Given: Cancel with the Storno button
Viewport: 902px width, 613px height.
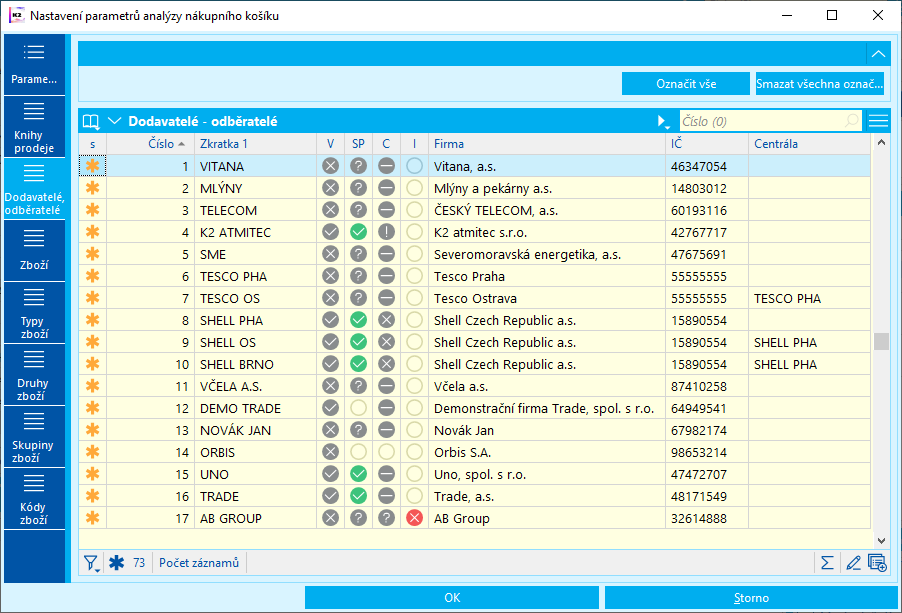Looking at the screenshot, I should pos(751,597).
